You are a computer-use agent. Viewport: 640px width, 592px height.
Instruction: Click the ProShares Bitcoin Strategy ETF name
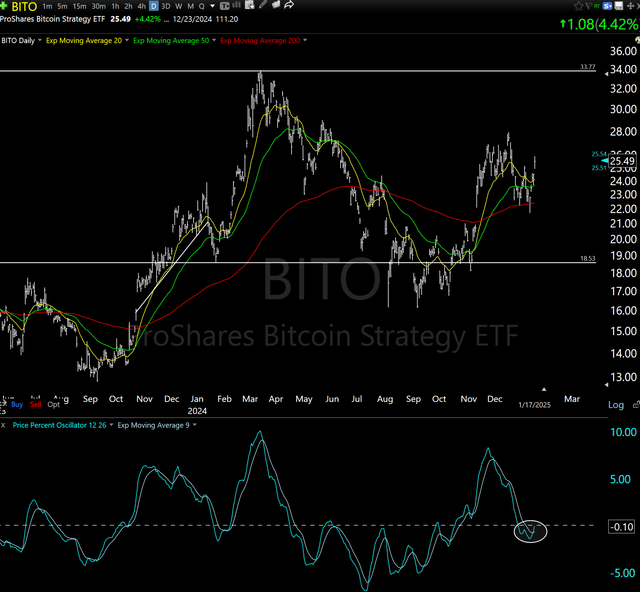coord(52,19)
